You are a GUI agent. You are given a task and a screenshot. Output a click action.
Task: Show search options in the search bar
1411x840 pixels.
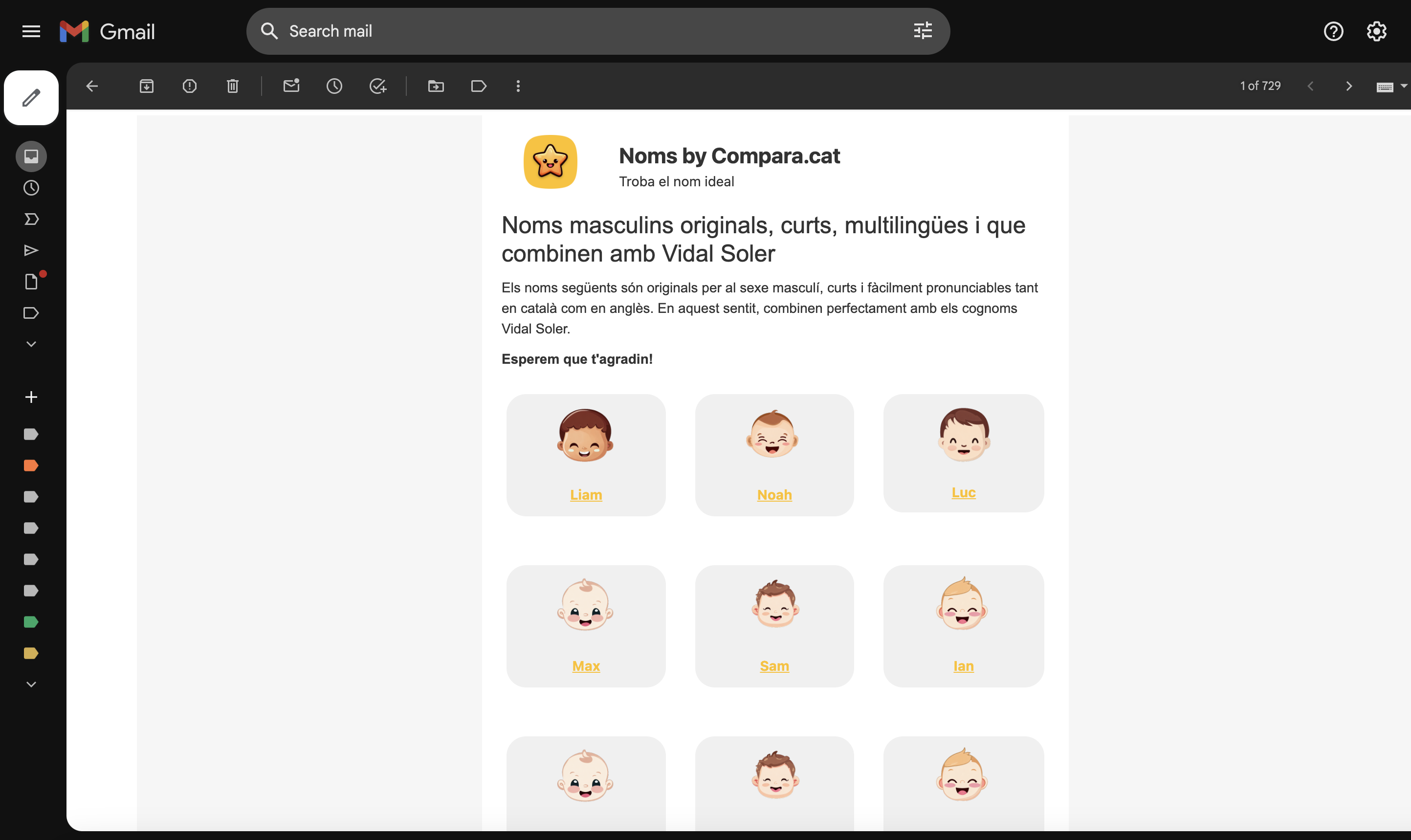923,31
